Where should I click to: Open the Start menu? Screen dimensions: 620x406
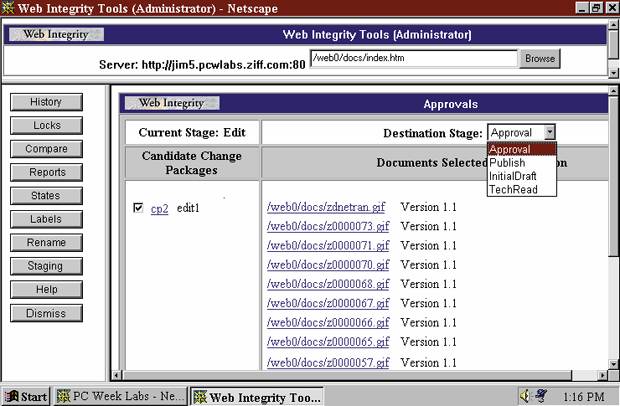coord(26,396)
